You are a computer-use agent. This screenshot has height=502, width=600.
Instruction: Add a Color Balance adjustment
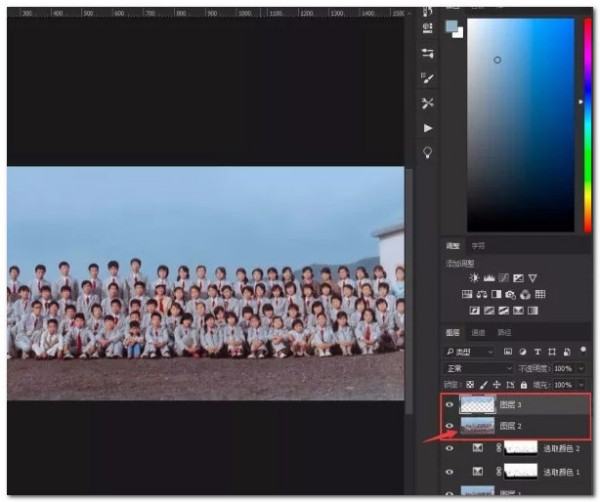tap(482, 294)
